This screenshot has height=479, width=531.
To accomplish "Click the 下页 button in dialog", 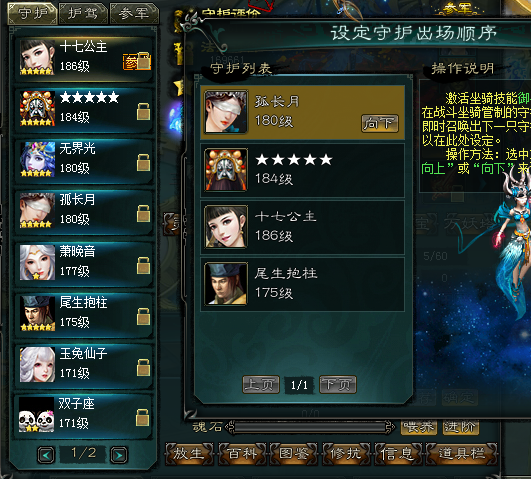I will pyautogui.click(x=338, y=385).
